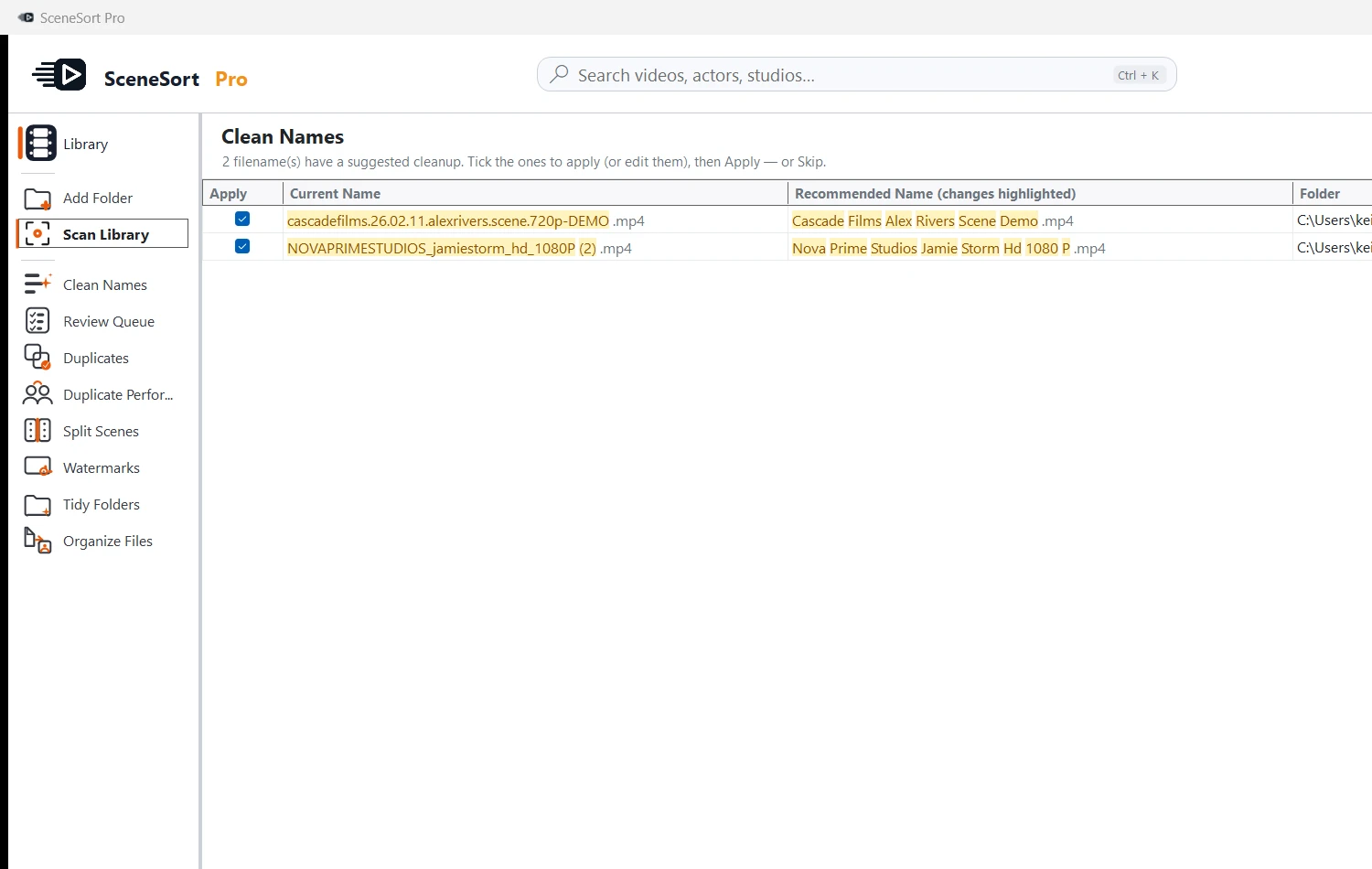The width and height of the screenshot is (1372, 869).
Task: Click the Duplicate Performers people icon
Action: (x=38, y=394)
